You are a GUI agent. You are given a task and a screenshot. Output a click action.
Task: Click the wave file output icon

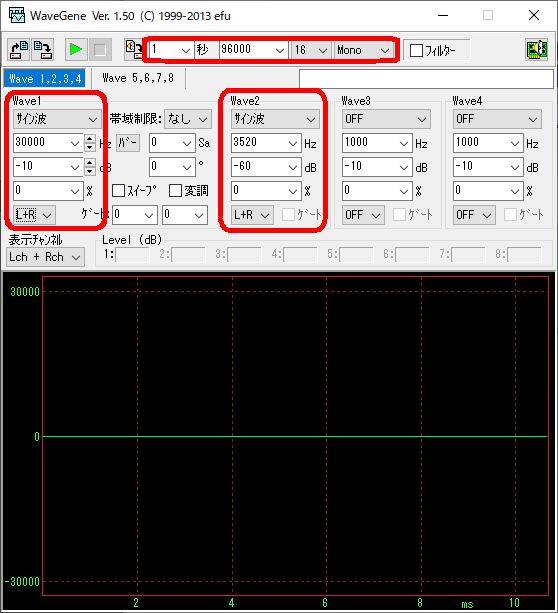tap(133, 50)
